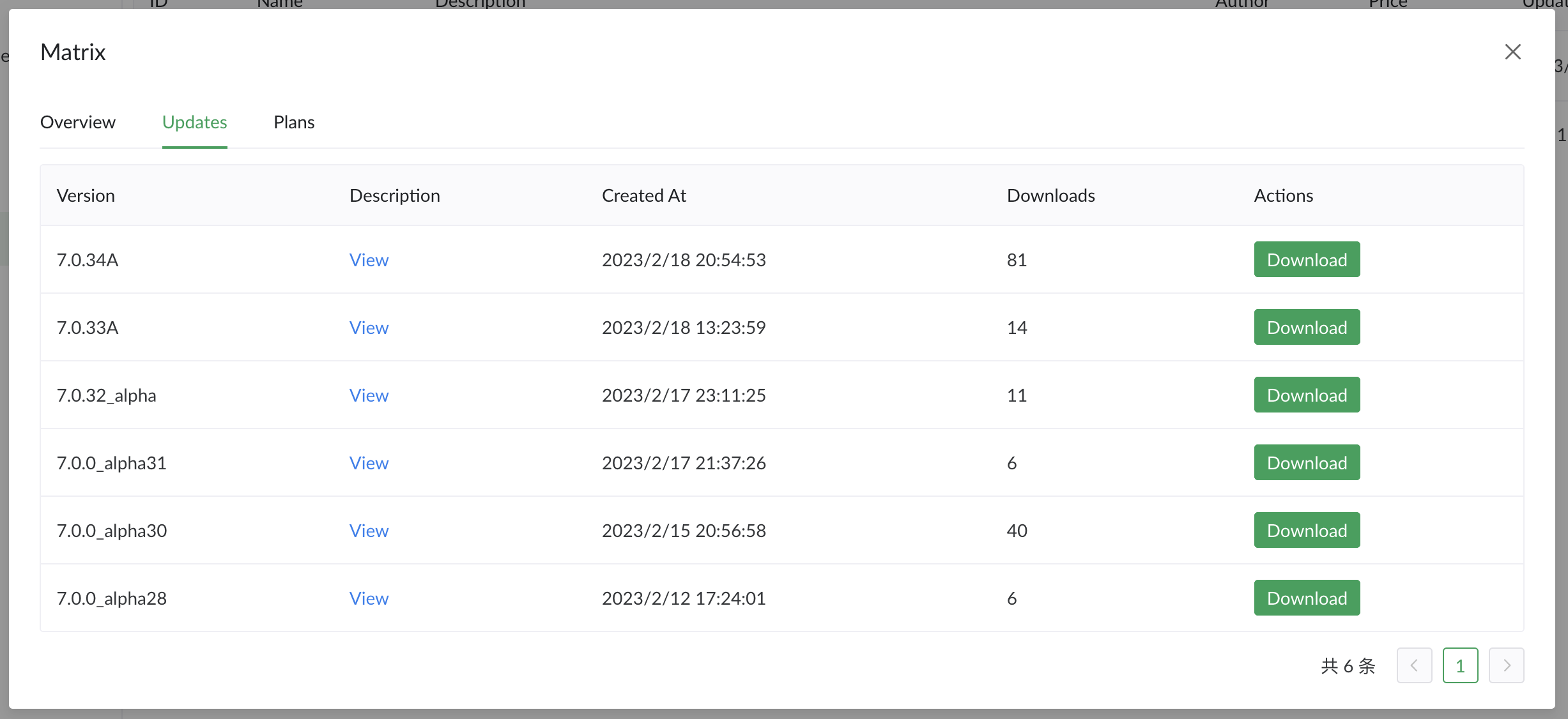Click the Downloads column header

click(1050, 195)
